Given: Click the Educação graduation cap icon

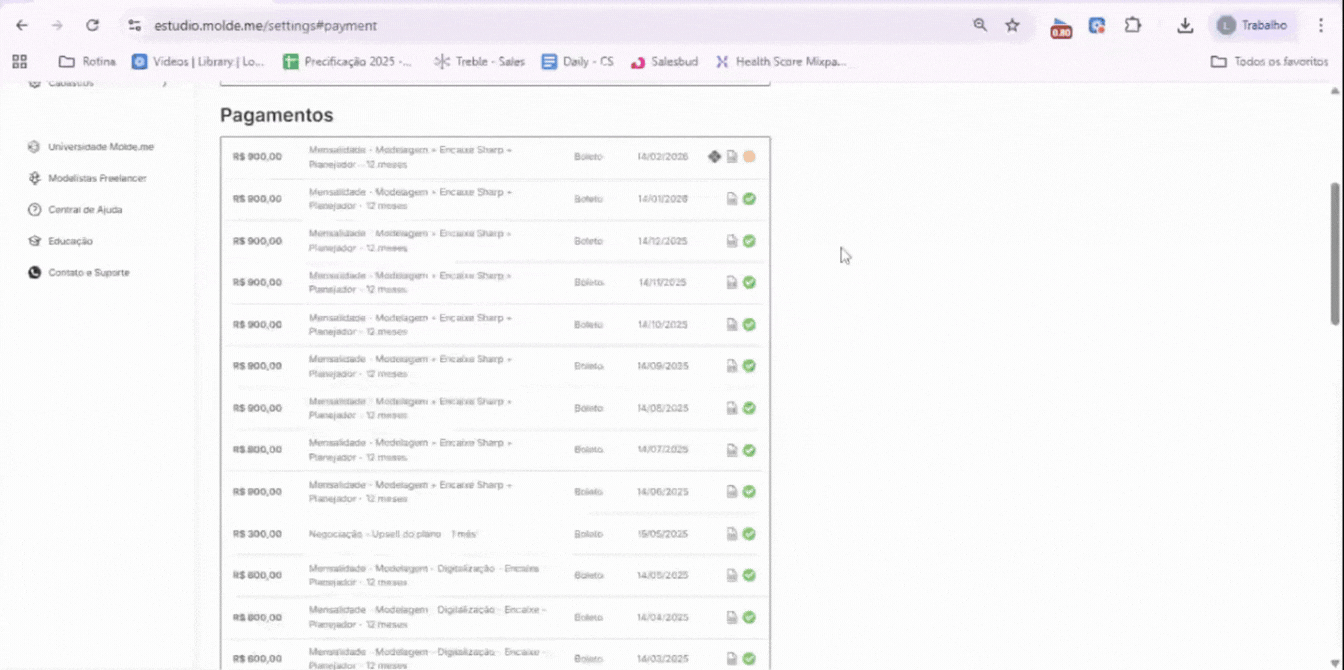Looking at the screenshot, I should click(x=35, y=241).
